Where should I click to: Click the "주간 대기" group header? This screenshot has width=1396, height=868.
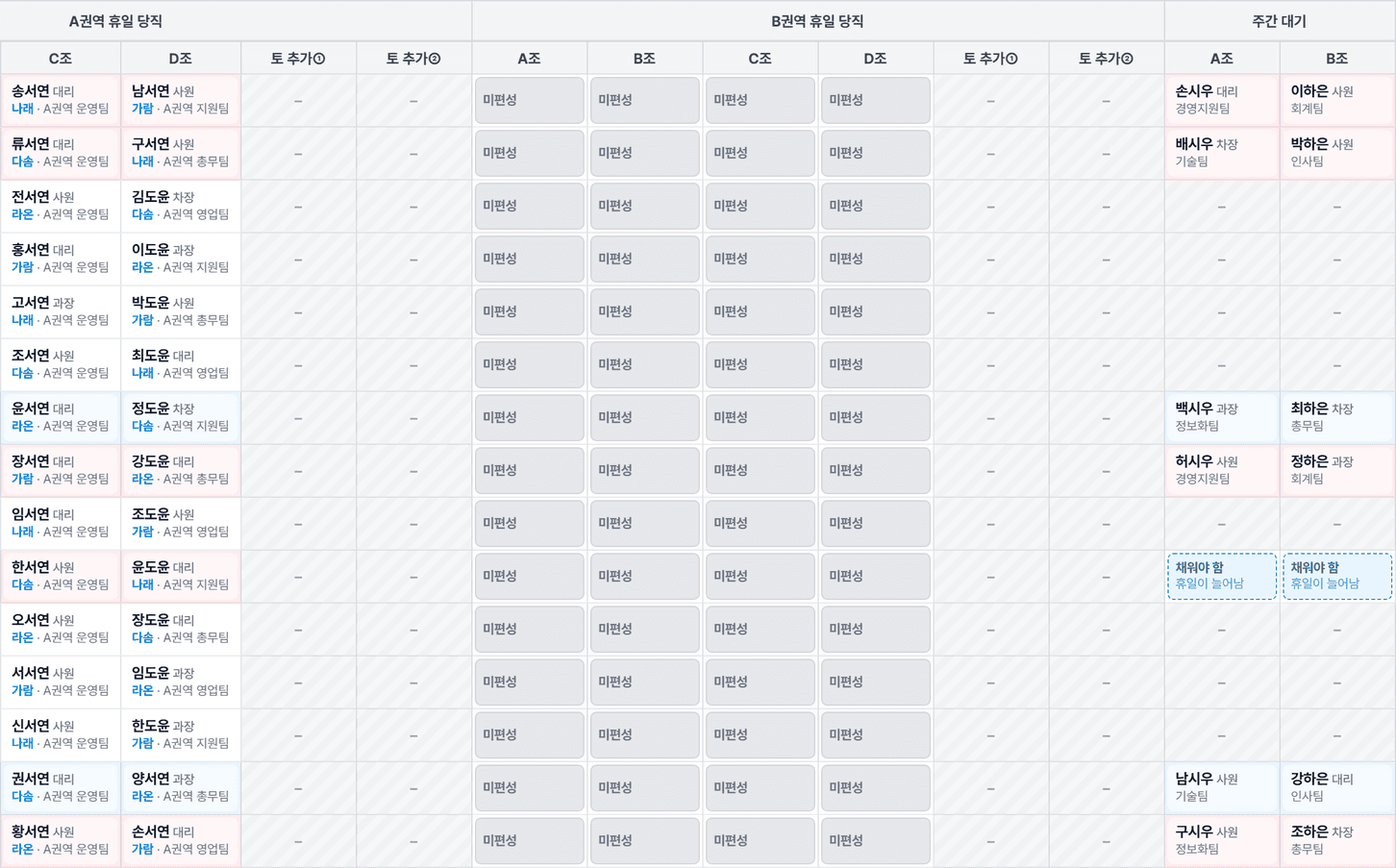1280,21
